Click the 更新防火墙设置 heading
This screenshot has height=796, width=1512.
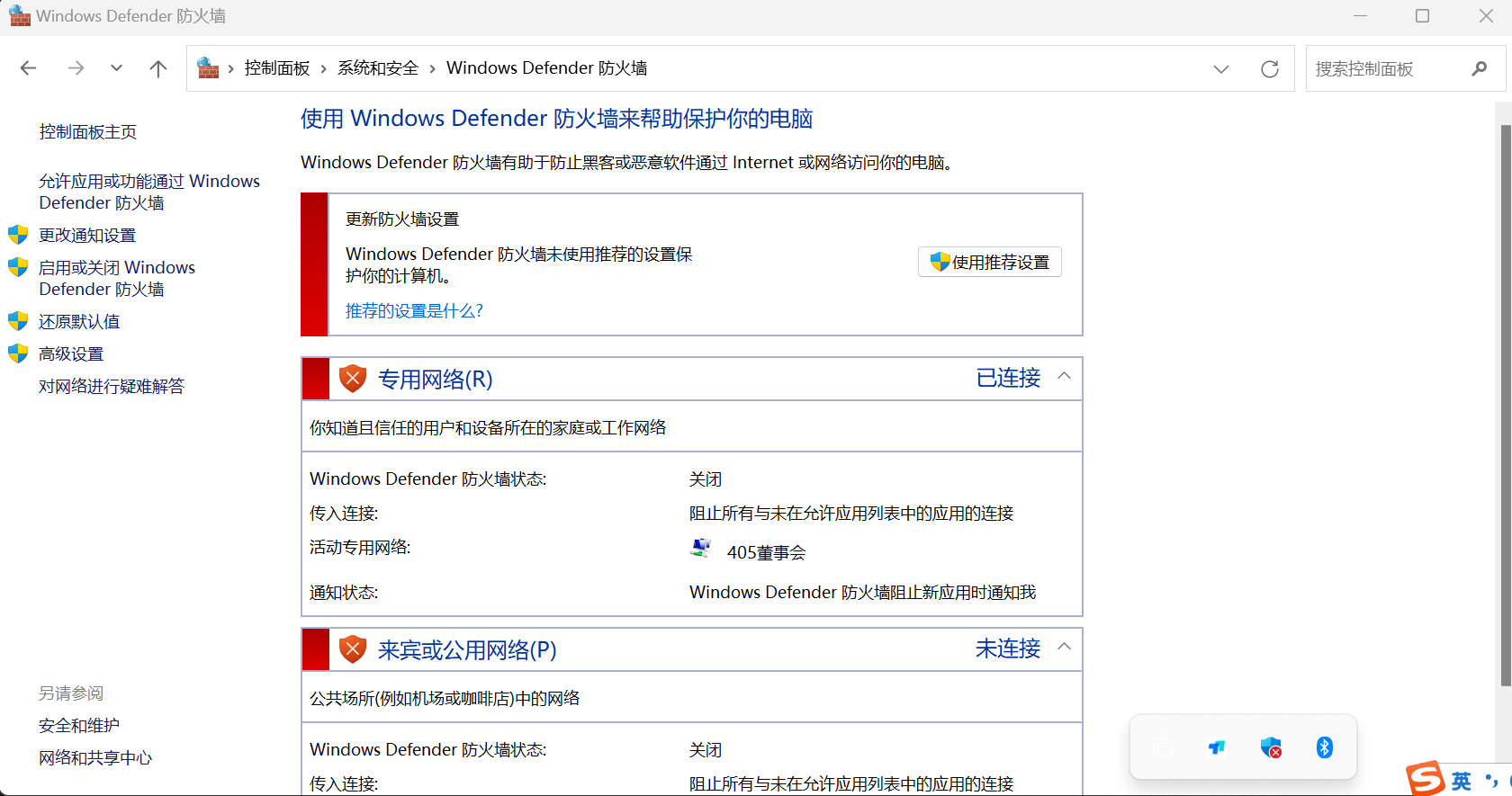point(402,219)
